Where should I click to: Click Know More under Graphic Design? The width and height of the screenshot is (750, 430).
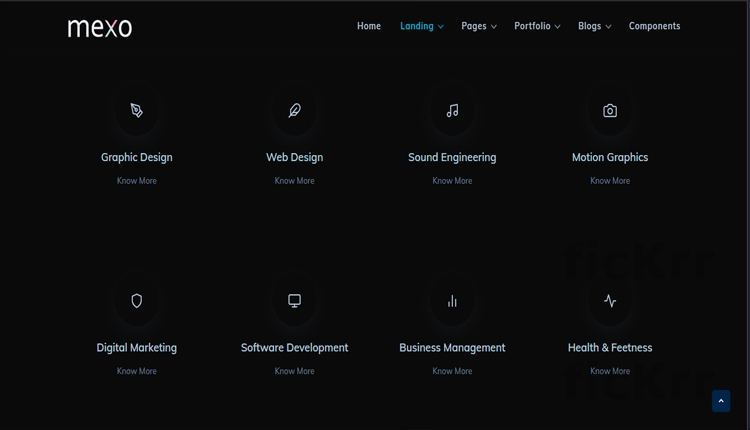pos(137,181)
